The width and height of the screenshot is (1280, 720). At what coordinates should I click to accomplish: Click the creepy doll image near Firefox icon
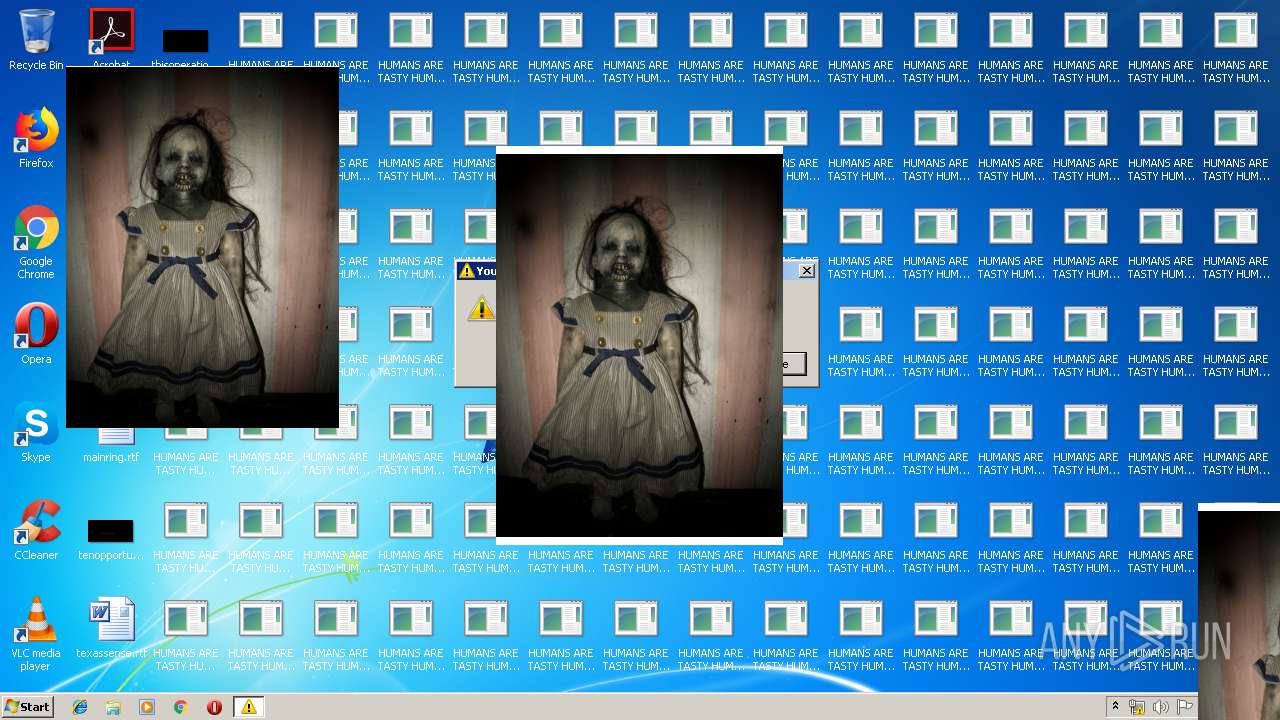click(202, 247)
